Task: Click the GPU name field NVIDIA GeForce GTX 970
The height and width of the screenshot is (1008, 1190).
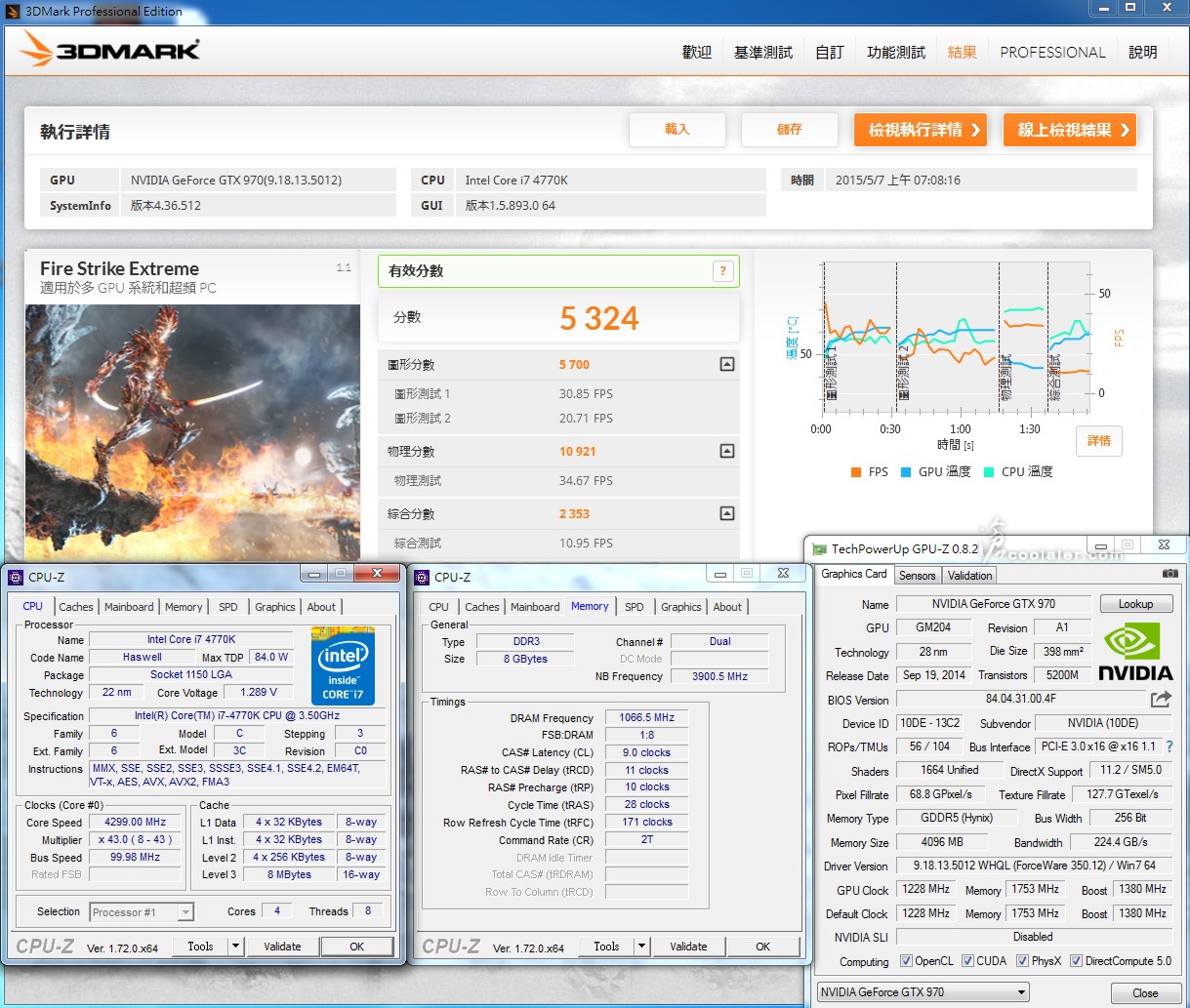Action: point(993,604)
